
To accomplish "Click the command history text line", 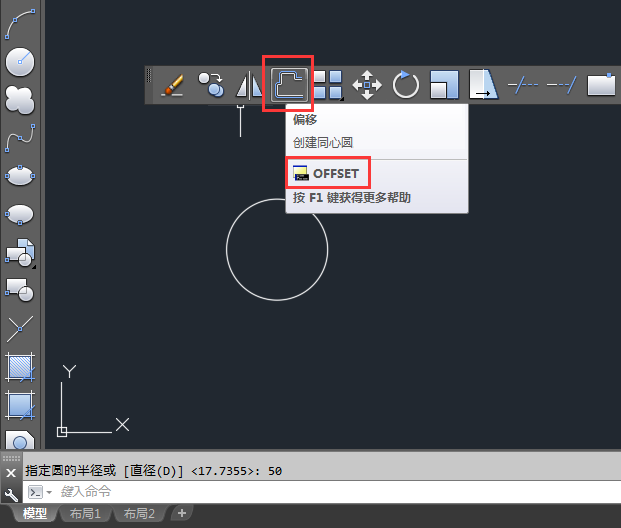I will click(x=154, y=471).
